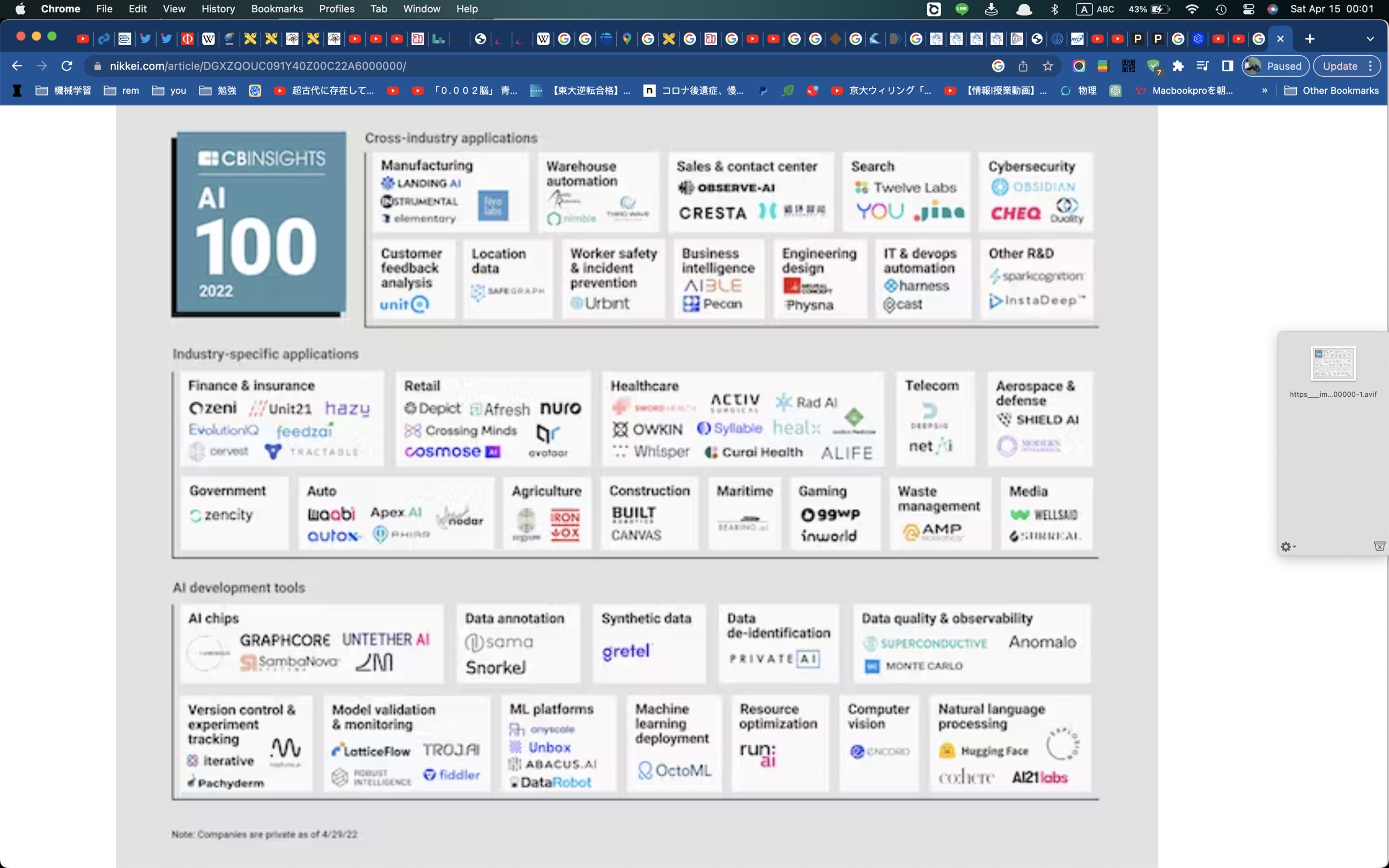Go back to the previous page
Viewport: 1389px width, 868px height.
coord(17,66)
